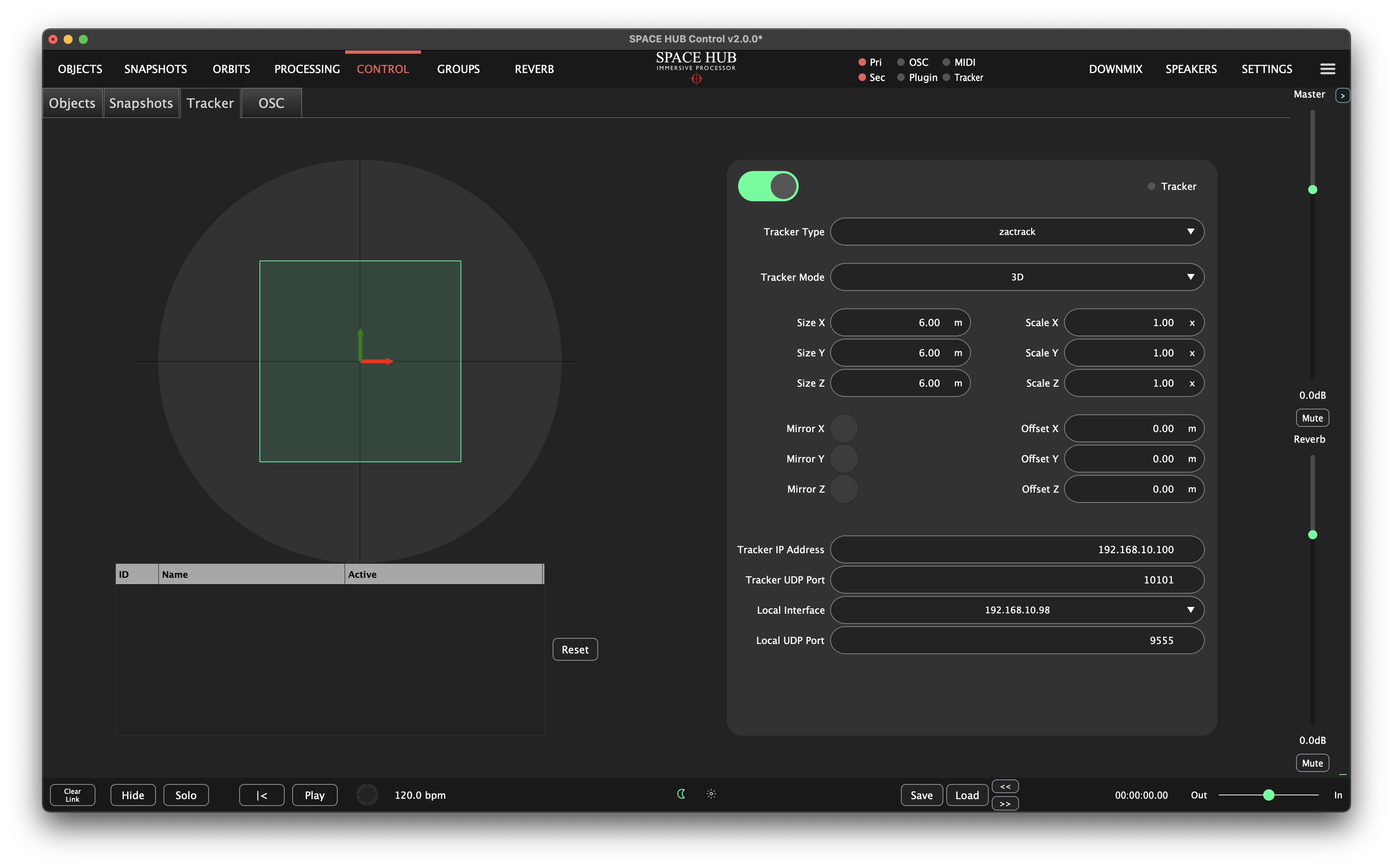This screenshot has width=1393, height=868.
Task: Click the << previous snapshot button
Action: (x=1005, y=787)
